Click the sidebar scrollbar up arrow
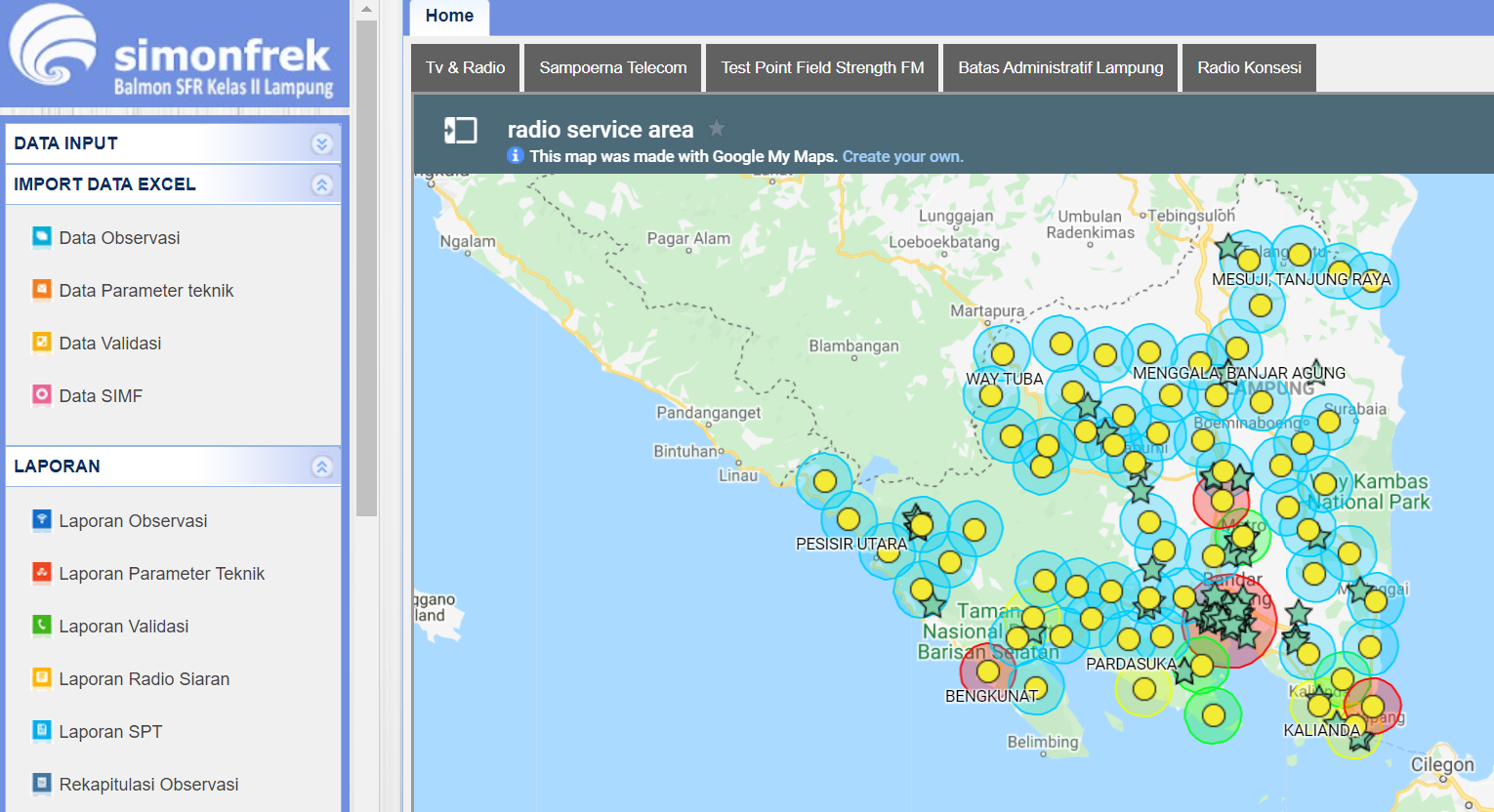 [367, 8]
